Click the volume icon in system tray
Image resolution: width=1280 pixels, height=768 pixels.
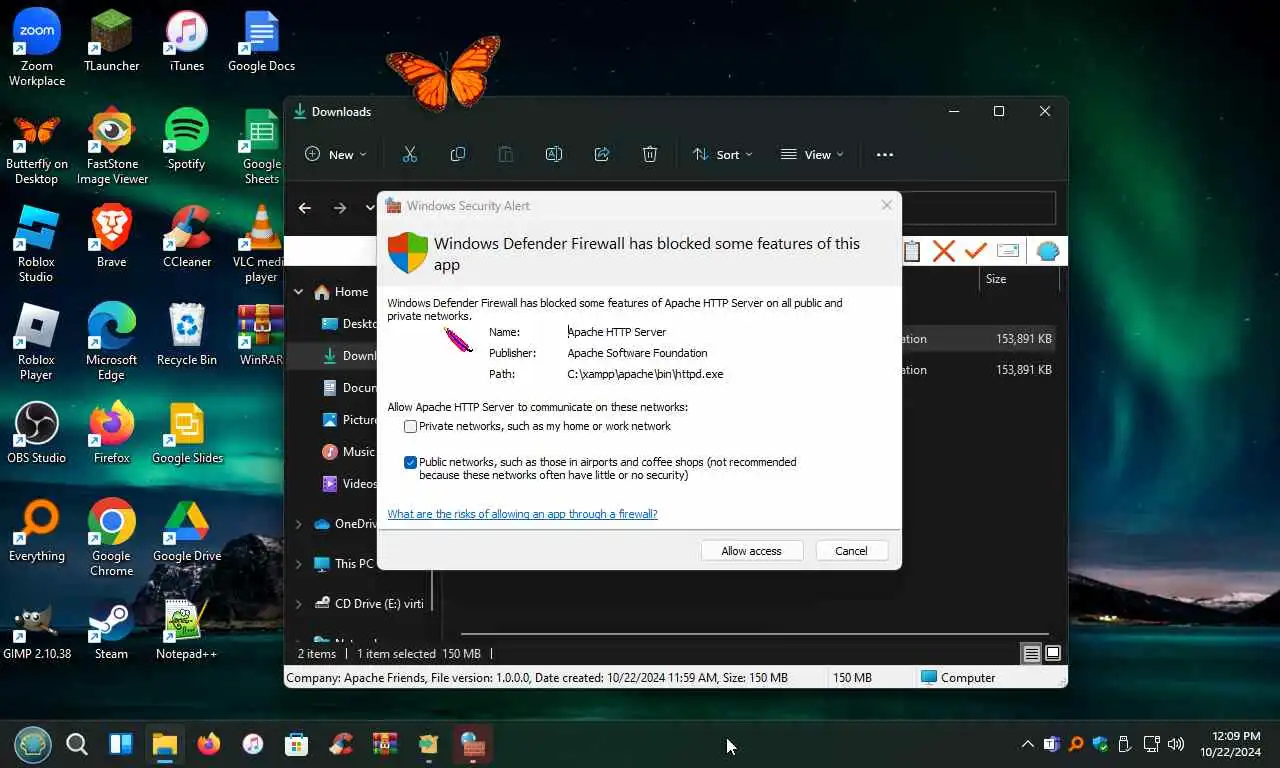(1176, 744)
